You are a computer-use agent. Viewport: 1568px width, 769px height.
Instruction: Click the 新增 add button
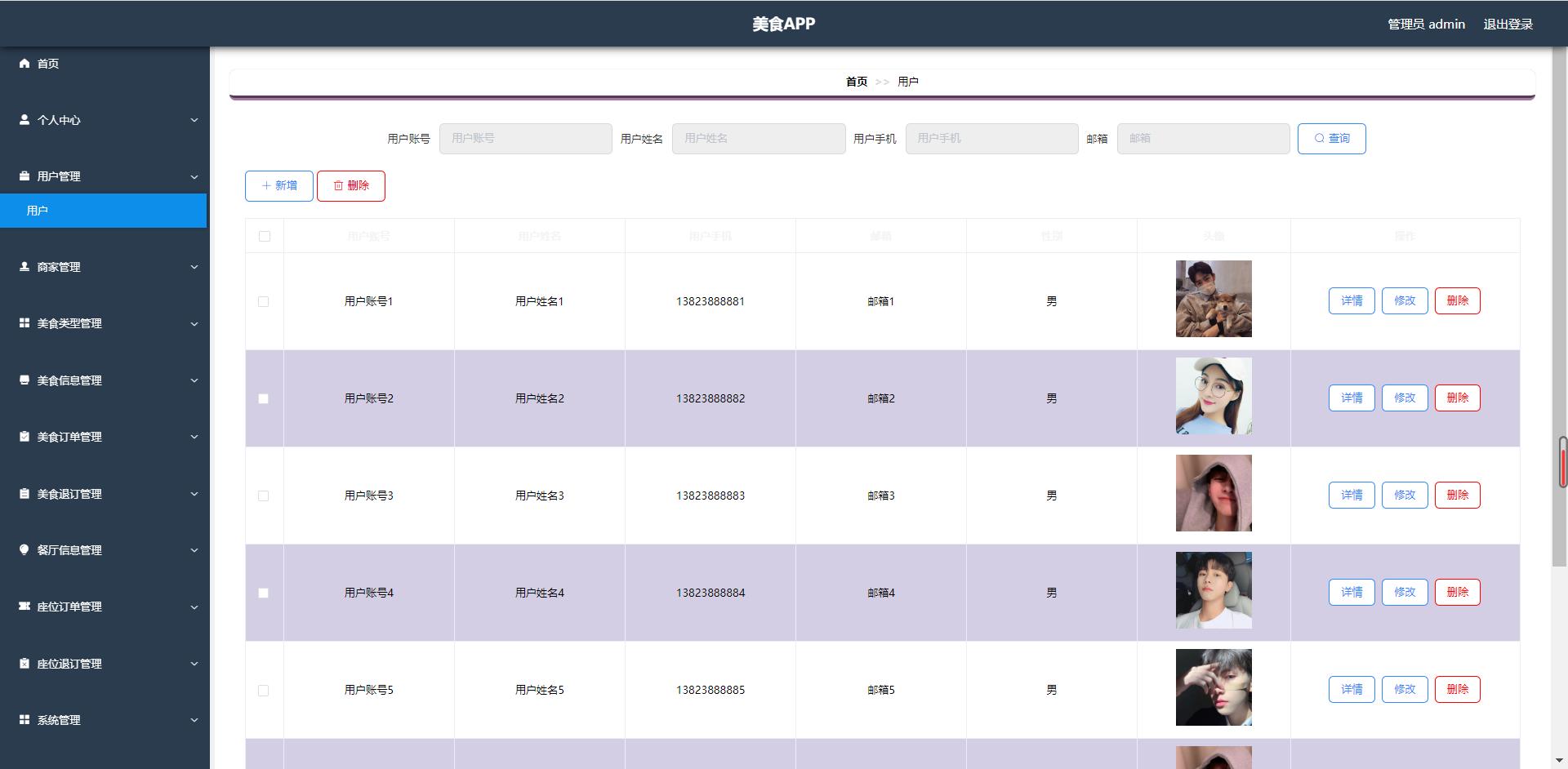coord(278,186)
